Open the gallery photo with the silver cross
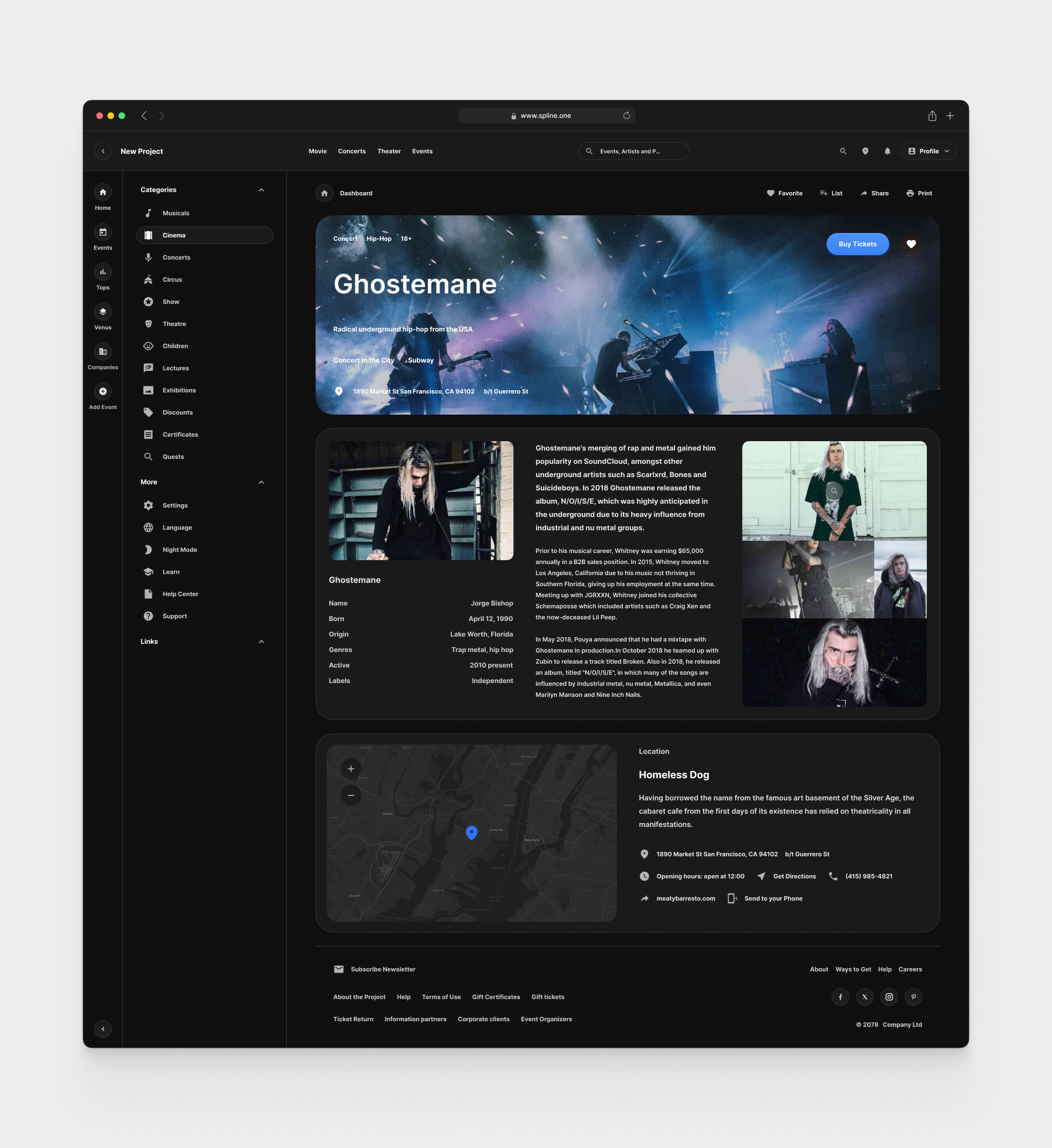Viewport: 1052px width, 1148px height. pos(834,664)
